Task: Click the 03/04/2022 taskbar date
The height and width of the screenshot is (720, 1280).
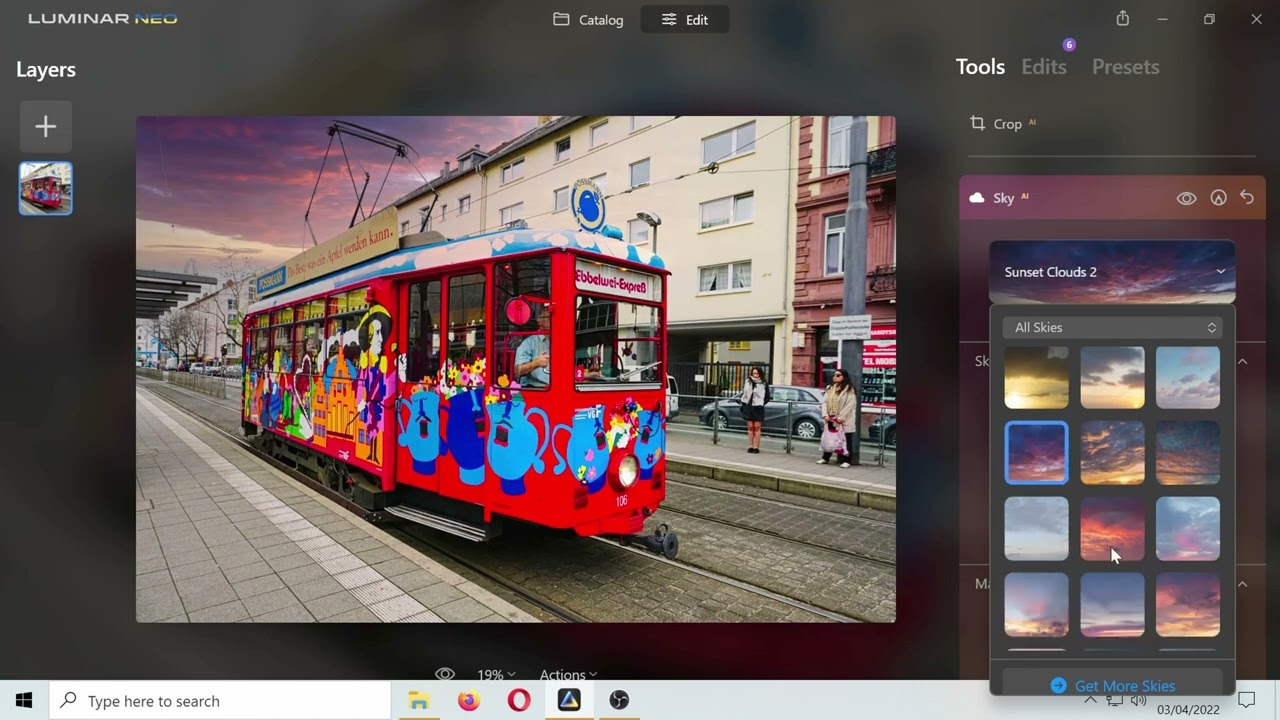Action: coord(1190,710)
